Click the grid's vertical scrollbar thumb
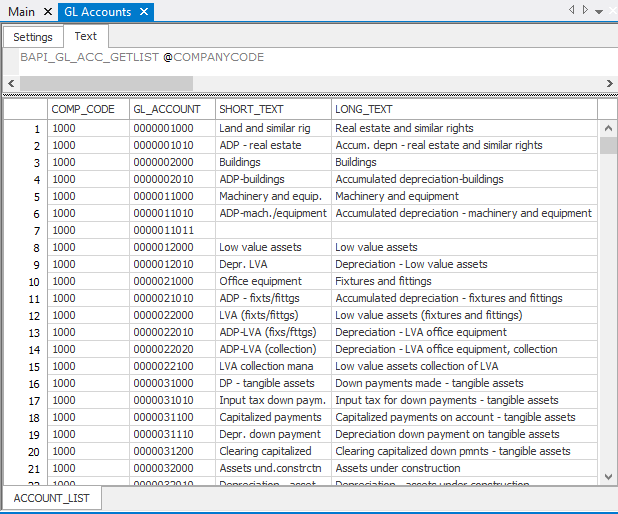Image resolution: width=618 pixels, height=514 pixels. tap(608, 145)
